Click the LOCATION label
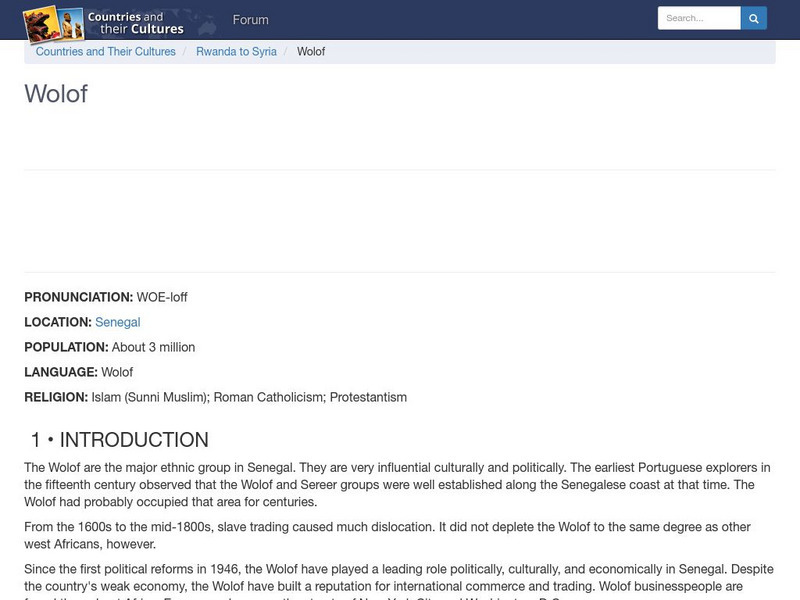 [58, 322]
